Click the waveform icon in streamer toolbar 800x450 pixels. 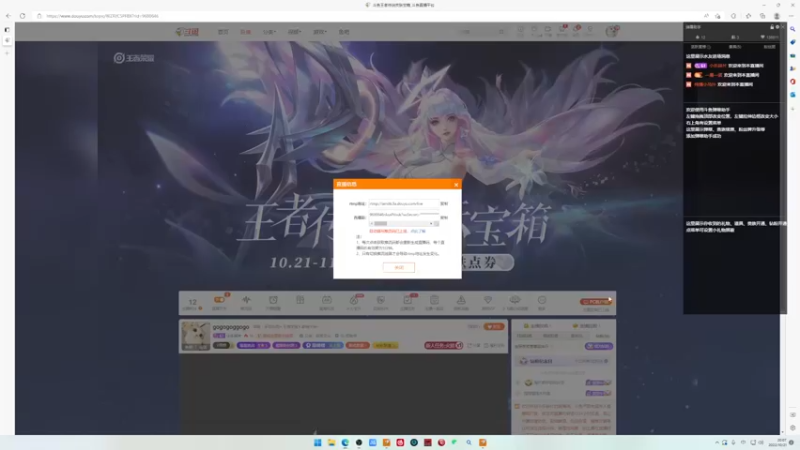[246, 300]
